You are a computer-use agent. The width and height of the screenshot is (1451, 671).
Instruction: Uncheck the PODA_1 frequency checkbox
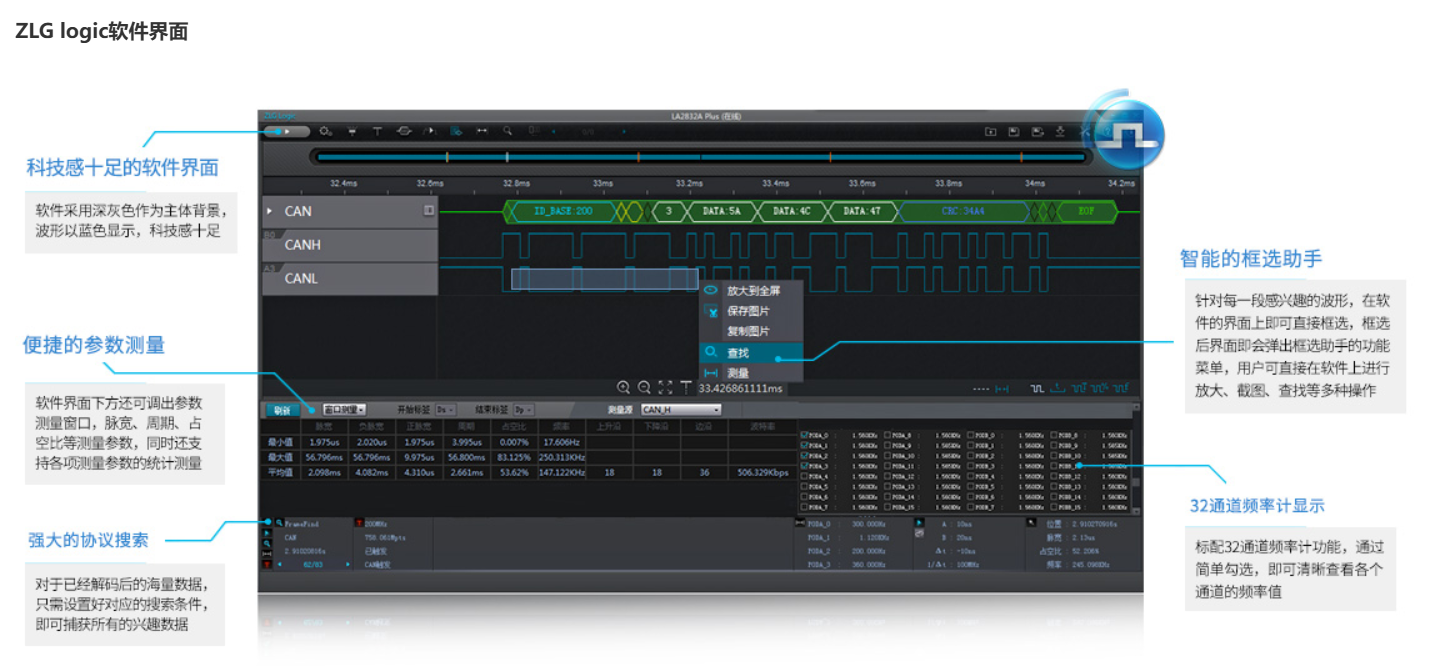point(804,446)
